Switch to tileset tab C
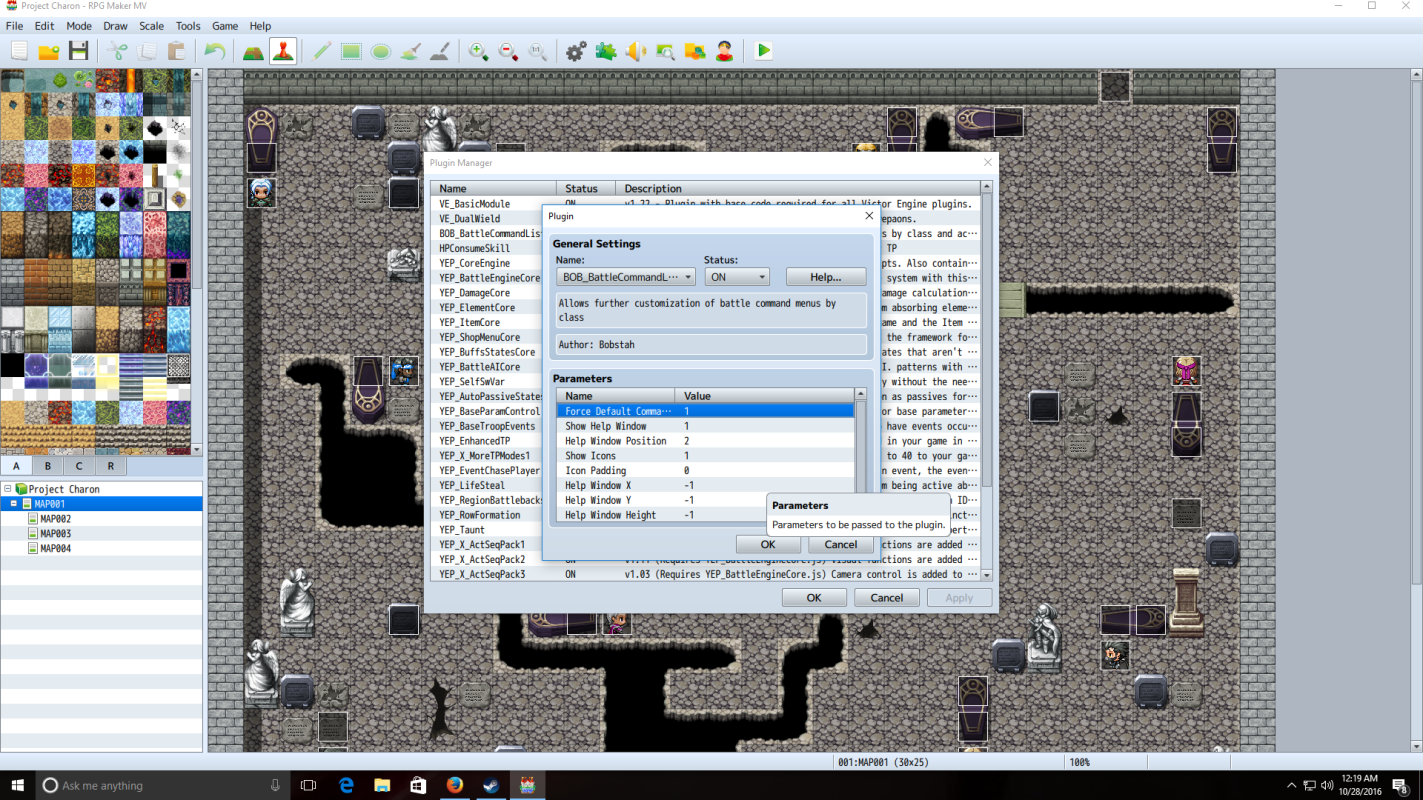 point(80,466)
